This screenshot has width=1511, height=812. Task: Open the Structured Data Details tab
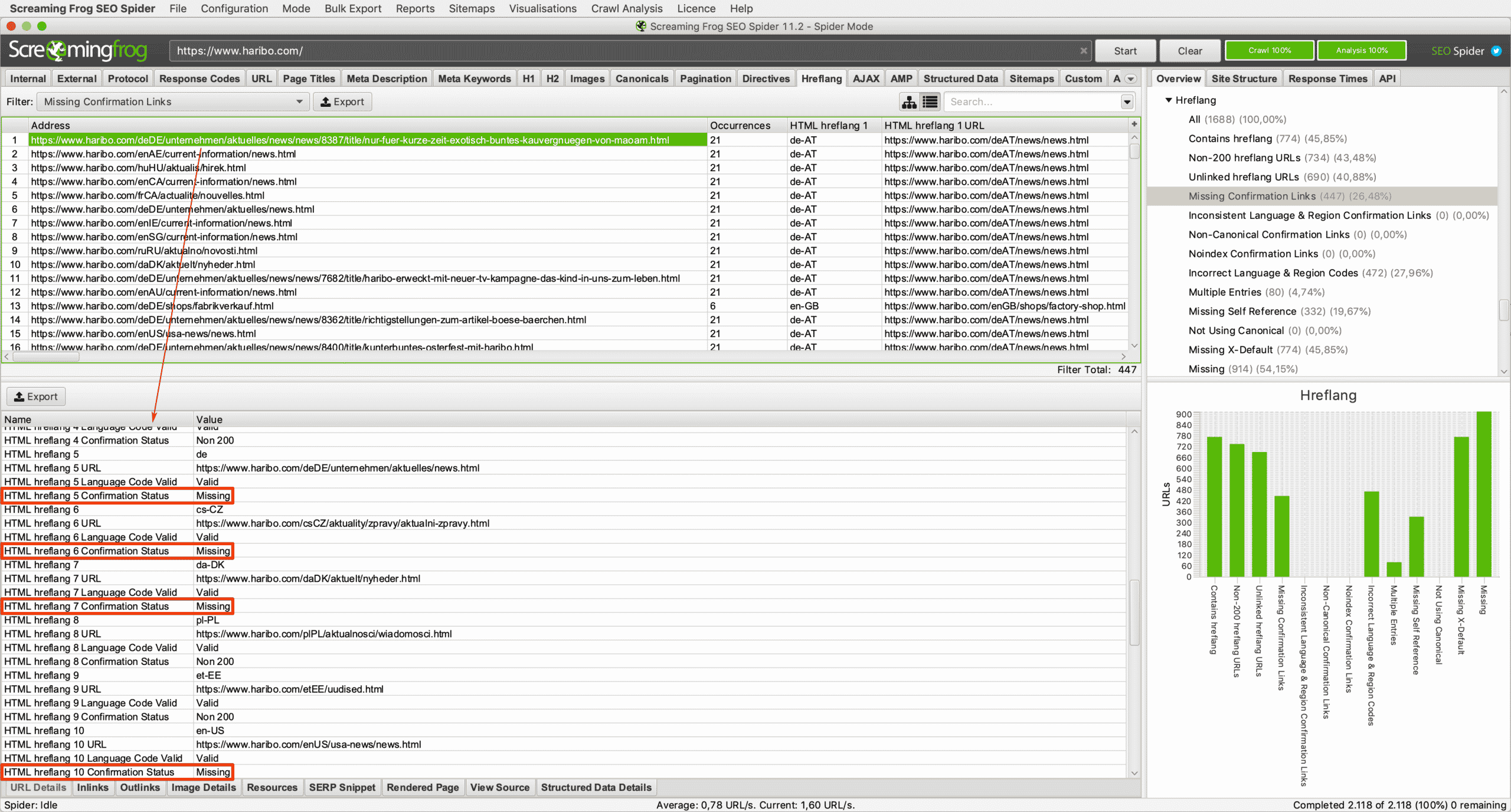(x=596, y=787)
